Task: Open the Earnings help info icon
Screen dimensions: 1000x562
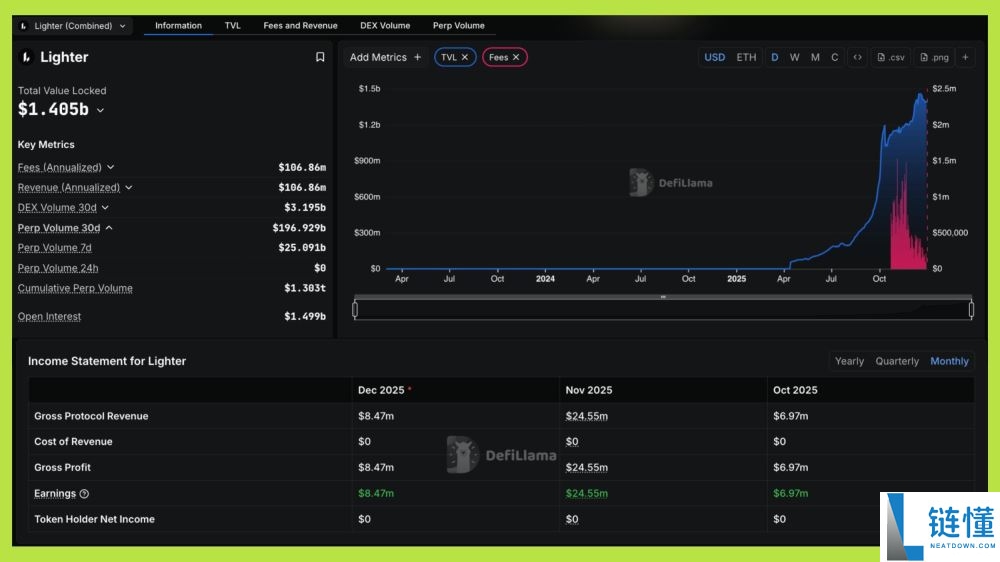Action: tap(84, 494)
